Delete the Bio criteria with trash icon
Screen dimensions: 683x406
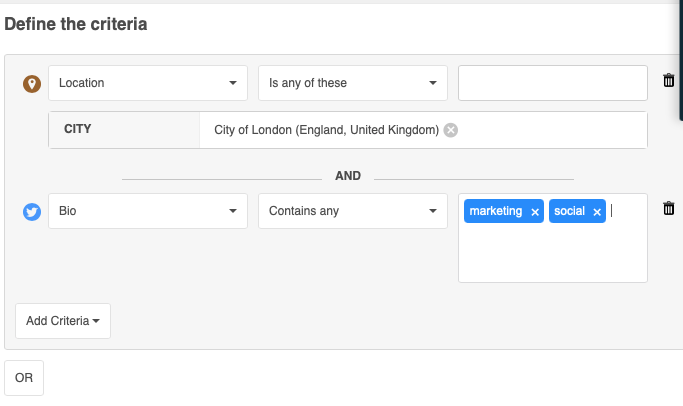pyautogui.click(x=669, y=208)
